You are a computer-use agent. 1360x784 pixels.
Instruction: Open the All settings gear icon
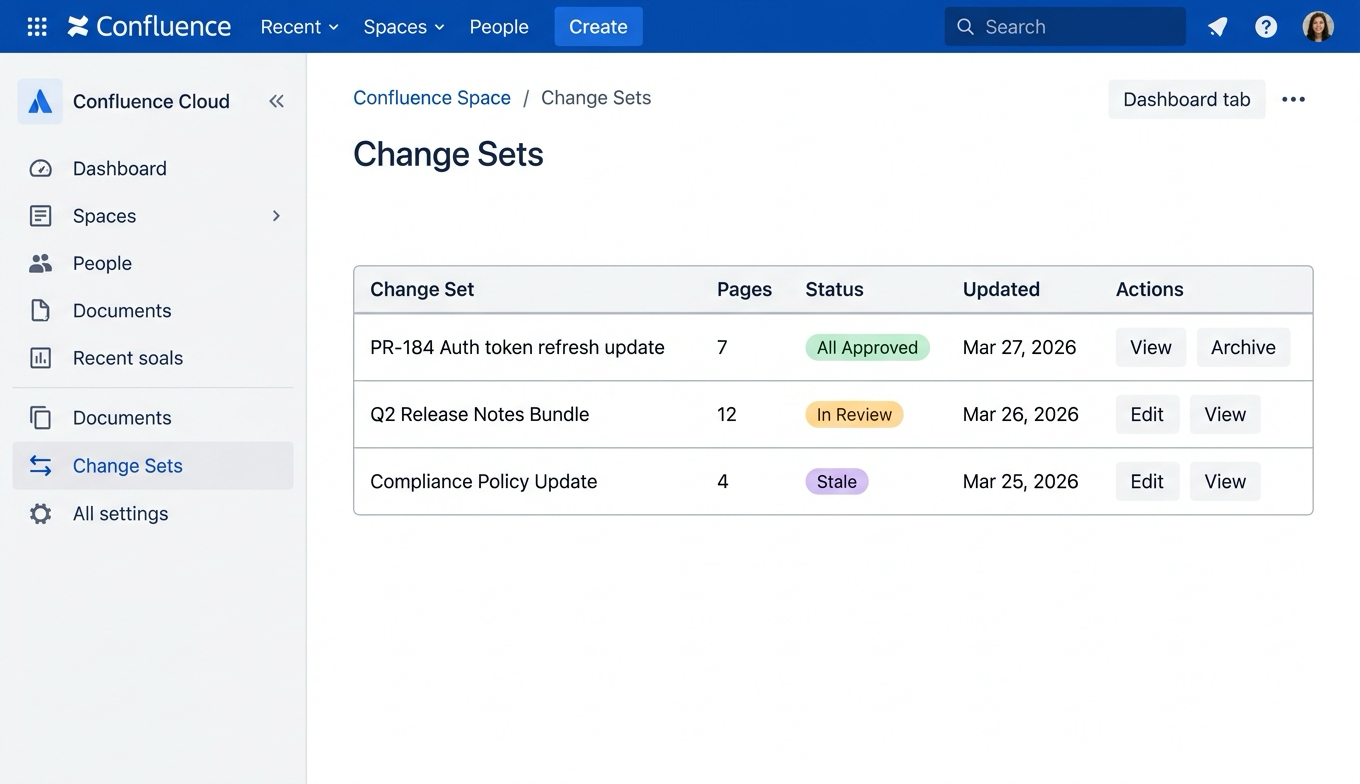point(40,513)
